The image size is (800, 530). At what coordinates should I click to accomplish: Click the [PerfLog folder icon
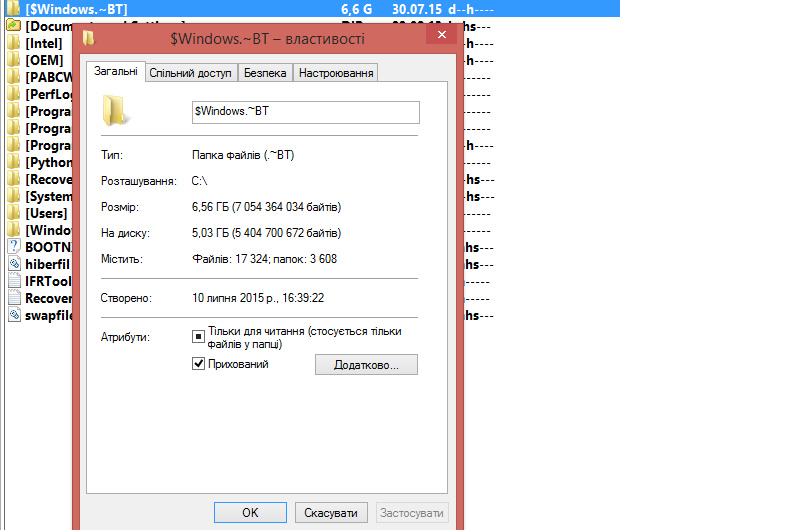pyautogui.click(x=14, y=94)
